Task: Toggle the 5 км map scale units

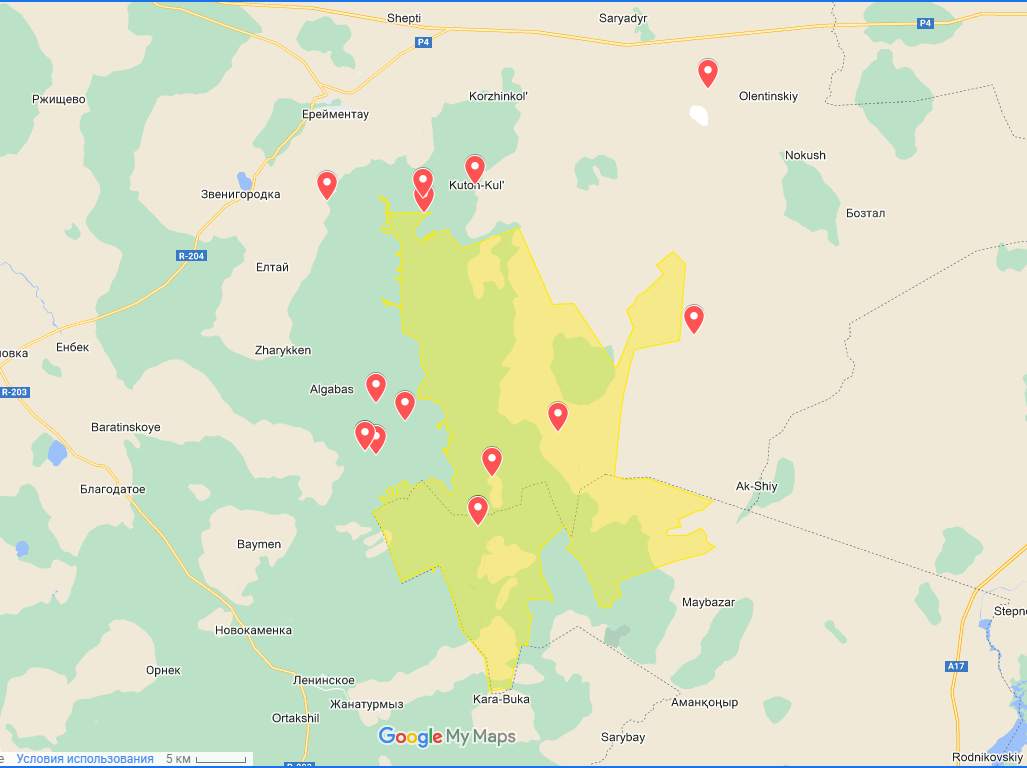Action: [x=206, y=759]
